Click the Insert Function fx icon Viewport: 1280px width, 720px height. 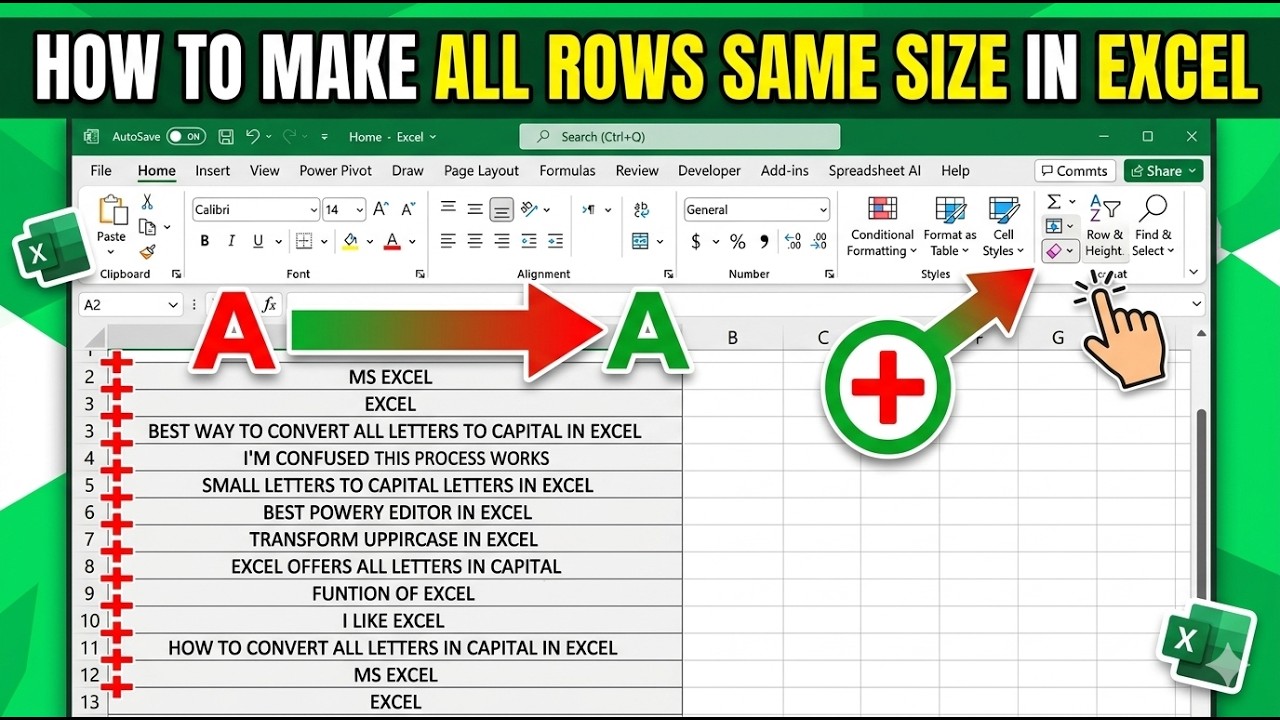[x=269, y=305]
